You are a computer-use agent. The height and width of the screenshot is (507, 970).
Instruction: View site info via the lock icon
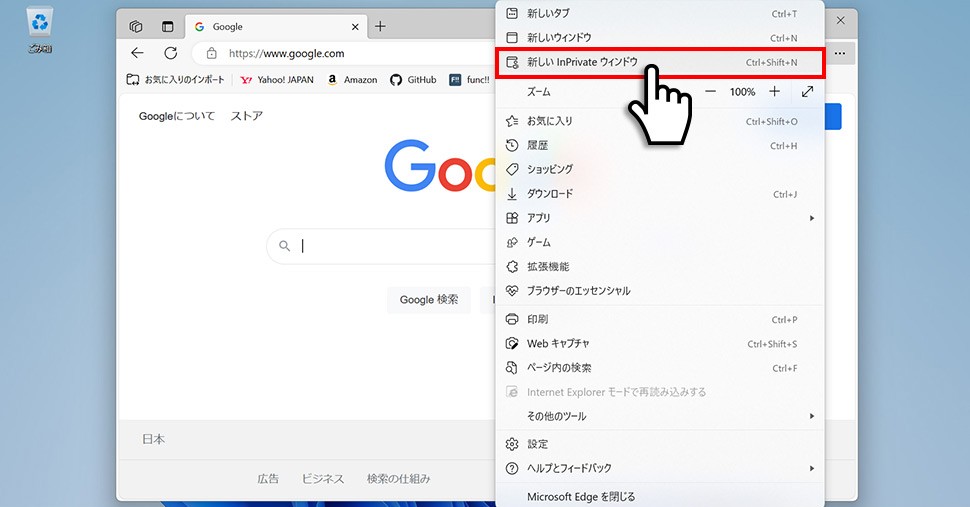point(212,53)
